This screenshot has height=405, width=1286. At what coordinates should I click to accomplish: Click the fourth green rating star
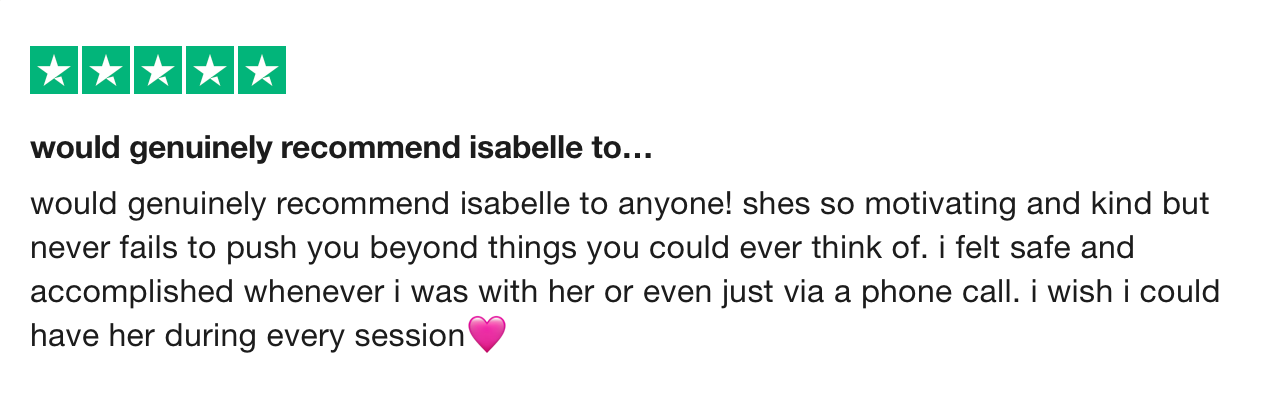coord(210,70)
